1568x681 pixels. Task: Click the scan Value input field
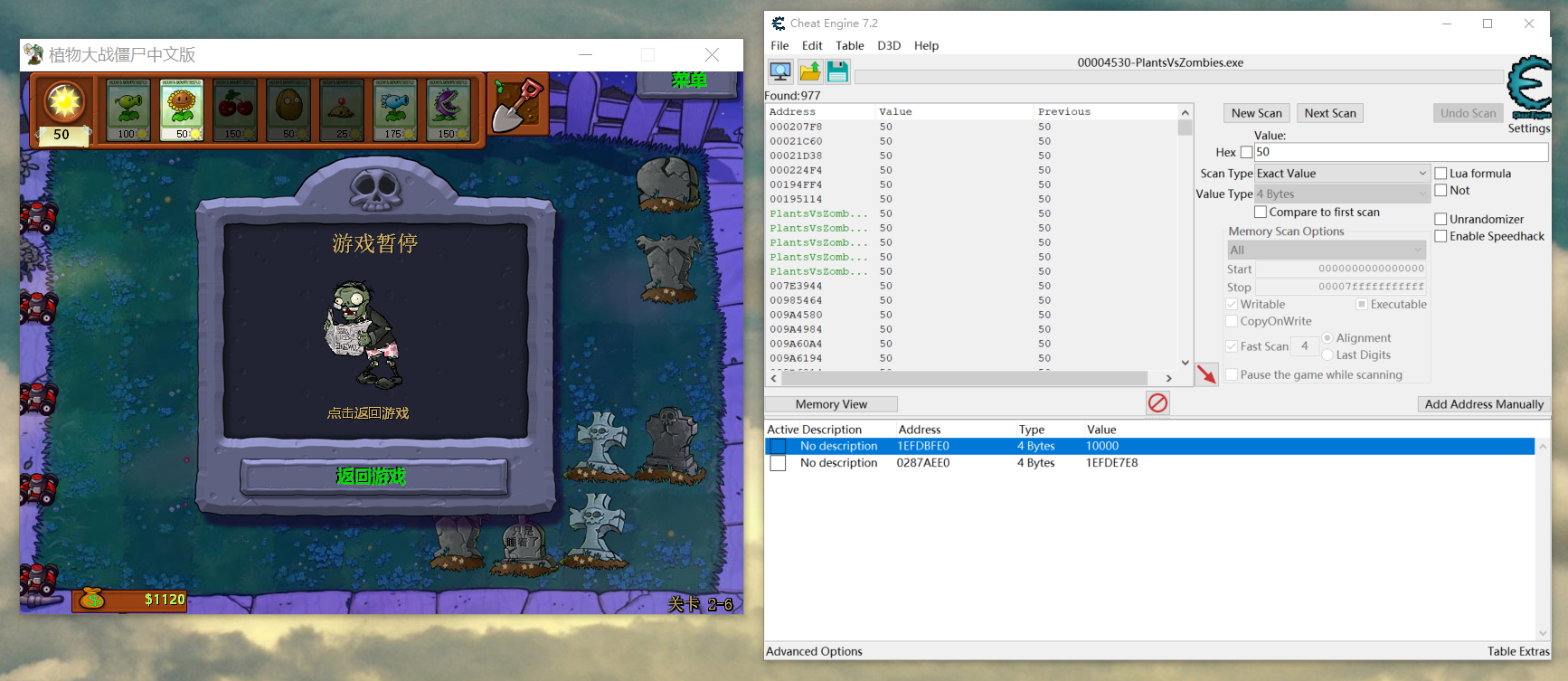pos(1401,152)
